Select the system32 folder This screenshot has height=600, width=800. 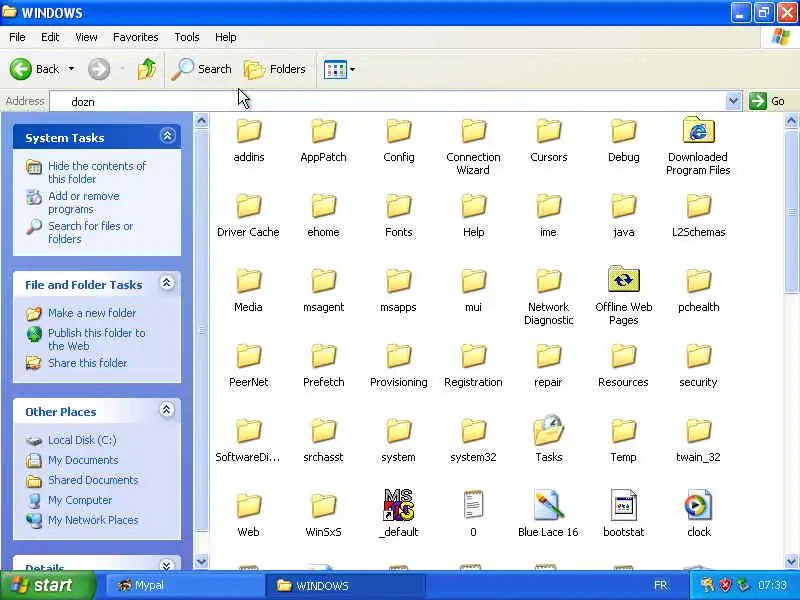point(473,441)
